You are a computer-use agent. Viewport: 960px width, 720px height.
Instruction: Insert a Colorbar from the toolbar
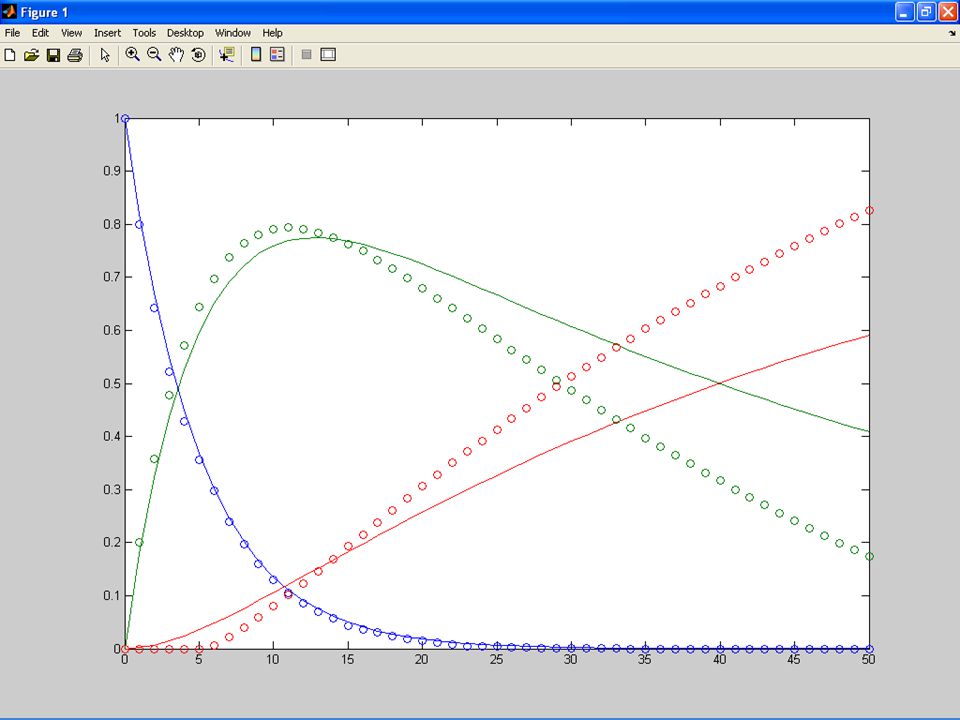click(256, 54)
